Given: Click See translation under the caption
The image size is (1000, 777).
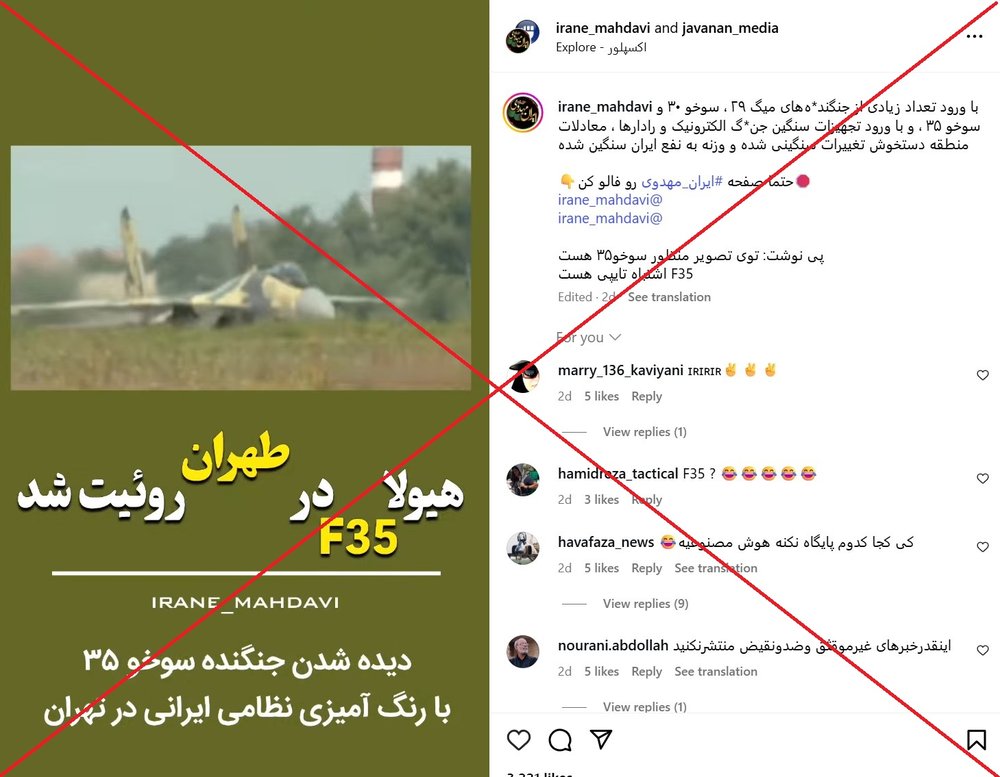Looking at the screenshot, I should click(669, 297).
